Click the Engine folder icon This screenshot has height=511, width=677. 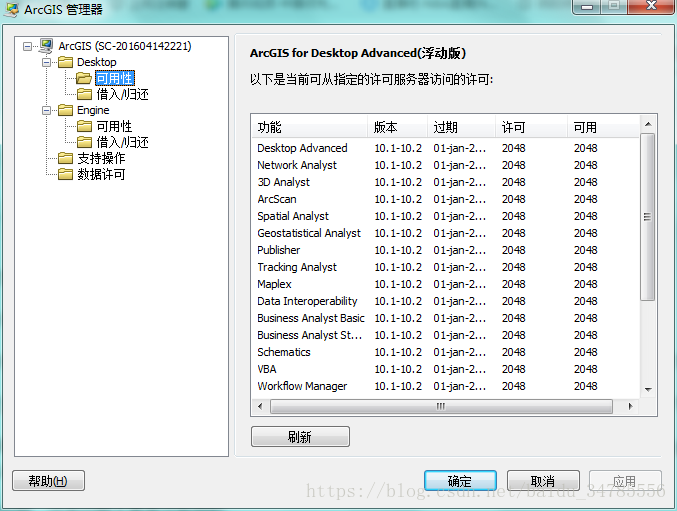[65, 110]
